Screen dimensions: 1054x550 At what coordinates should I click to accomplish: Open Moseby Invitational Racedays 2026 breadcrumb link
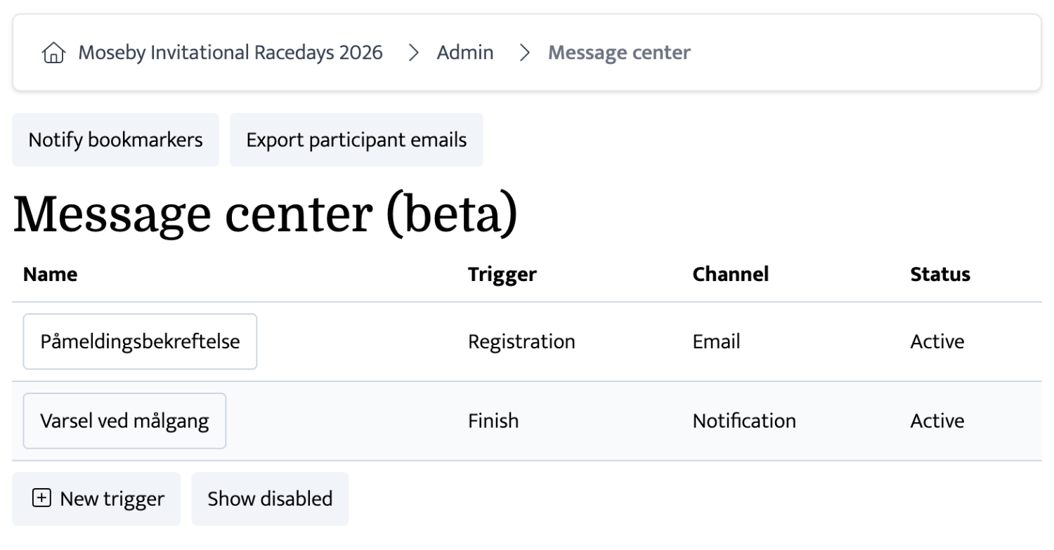(x=230, y=53)
